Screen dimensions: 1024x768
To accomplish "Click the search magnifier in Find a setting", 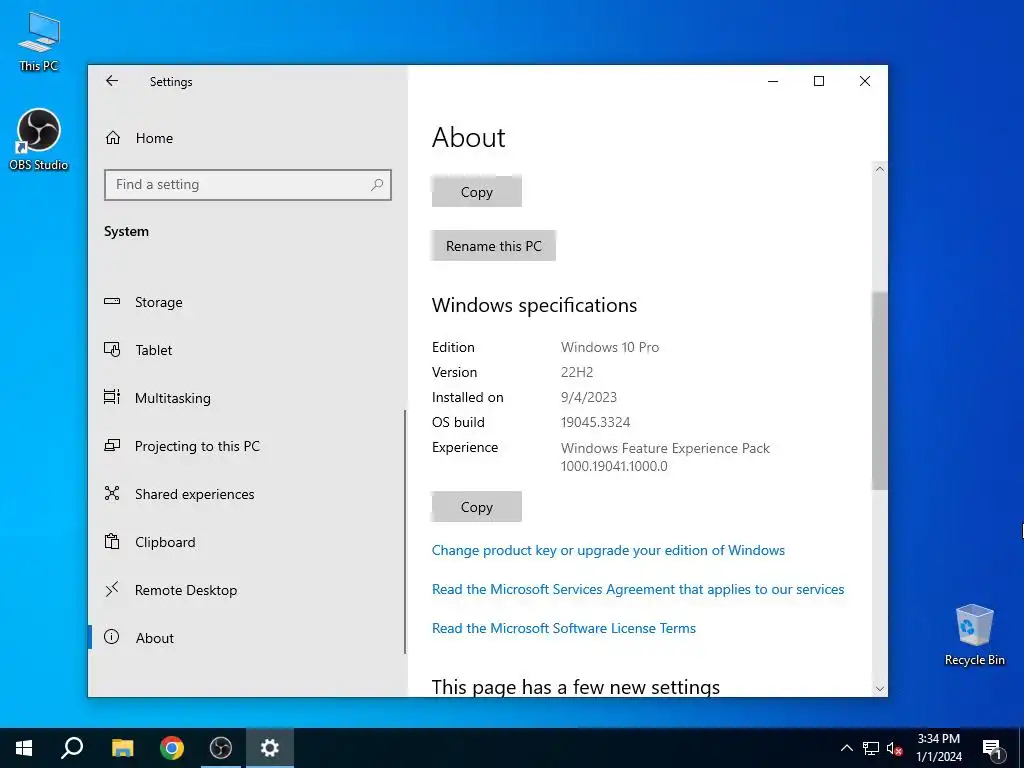I will 377,185.
